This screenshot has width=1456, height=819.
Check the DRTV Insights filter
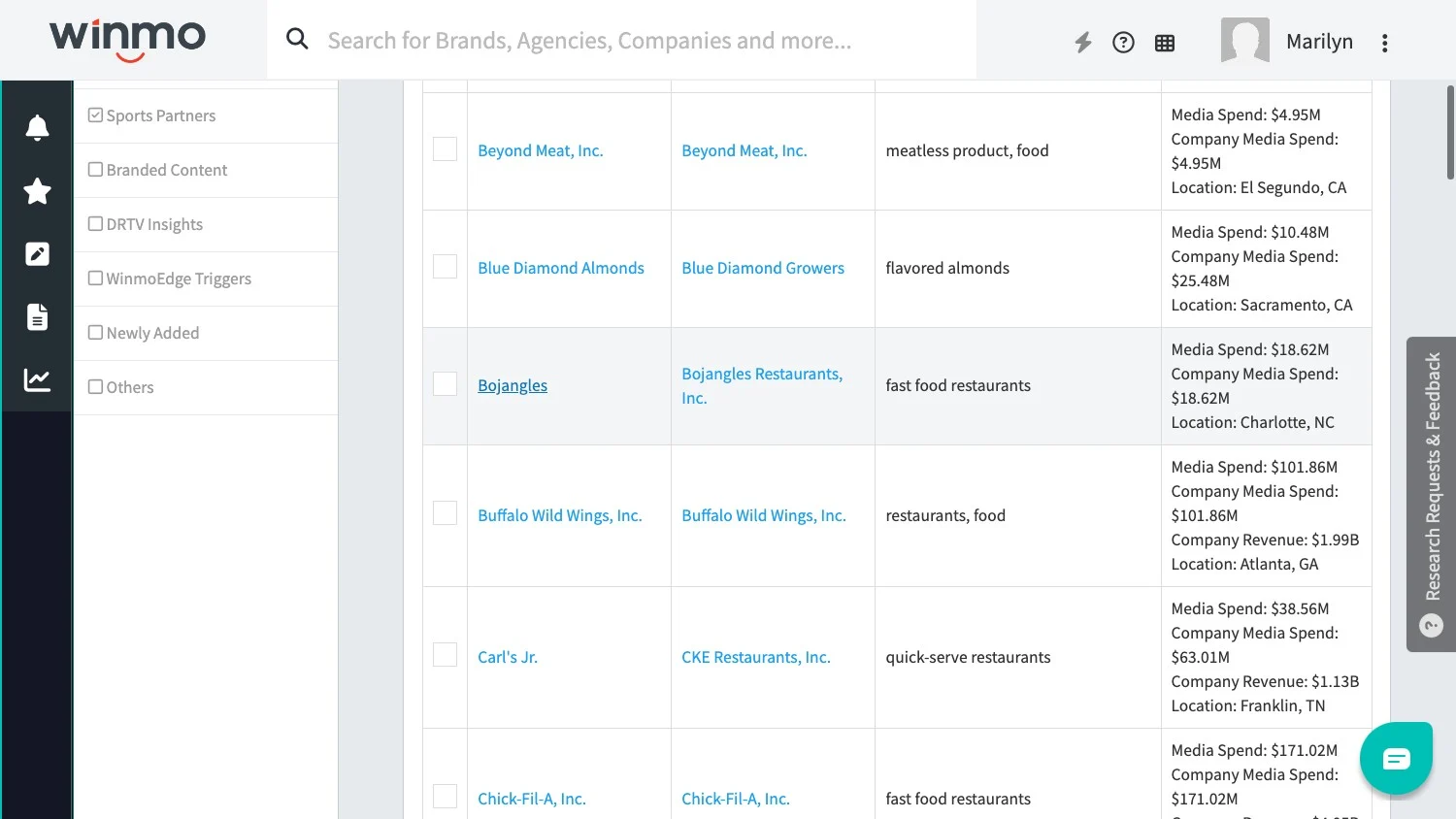pos(95,224)
